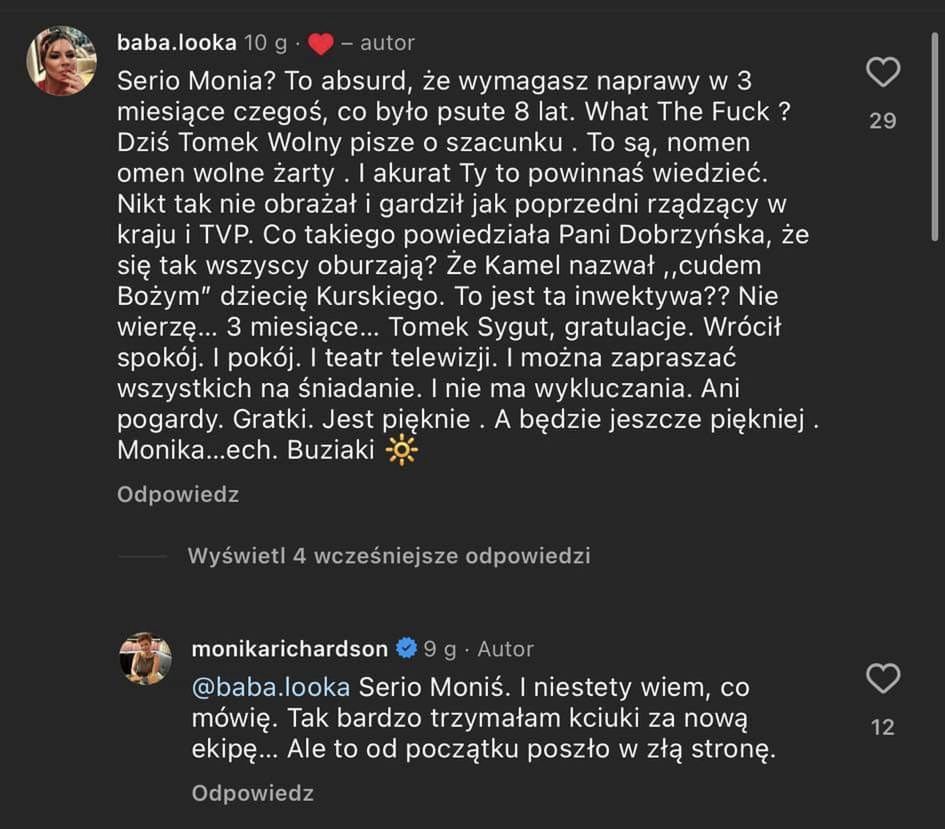Image resolution: width=945 pixels, height=829 pixels.
Task: Click the "Autor" label beside monikarichardson
Action: (x=505, y=649)
